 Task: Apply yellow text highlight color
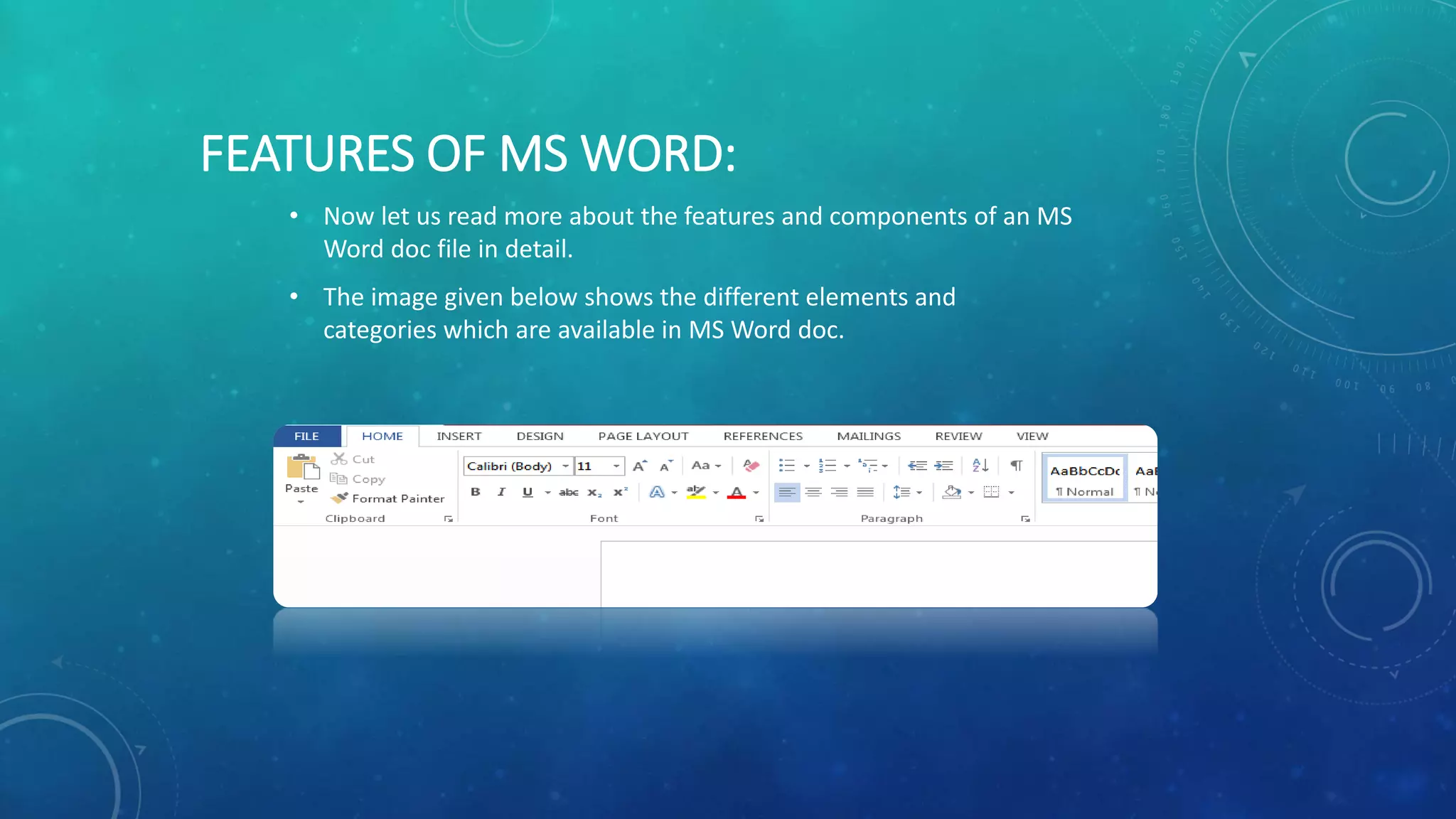[696, 492]
